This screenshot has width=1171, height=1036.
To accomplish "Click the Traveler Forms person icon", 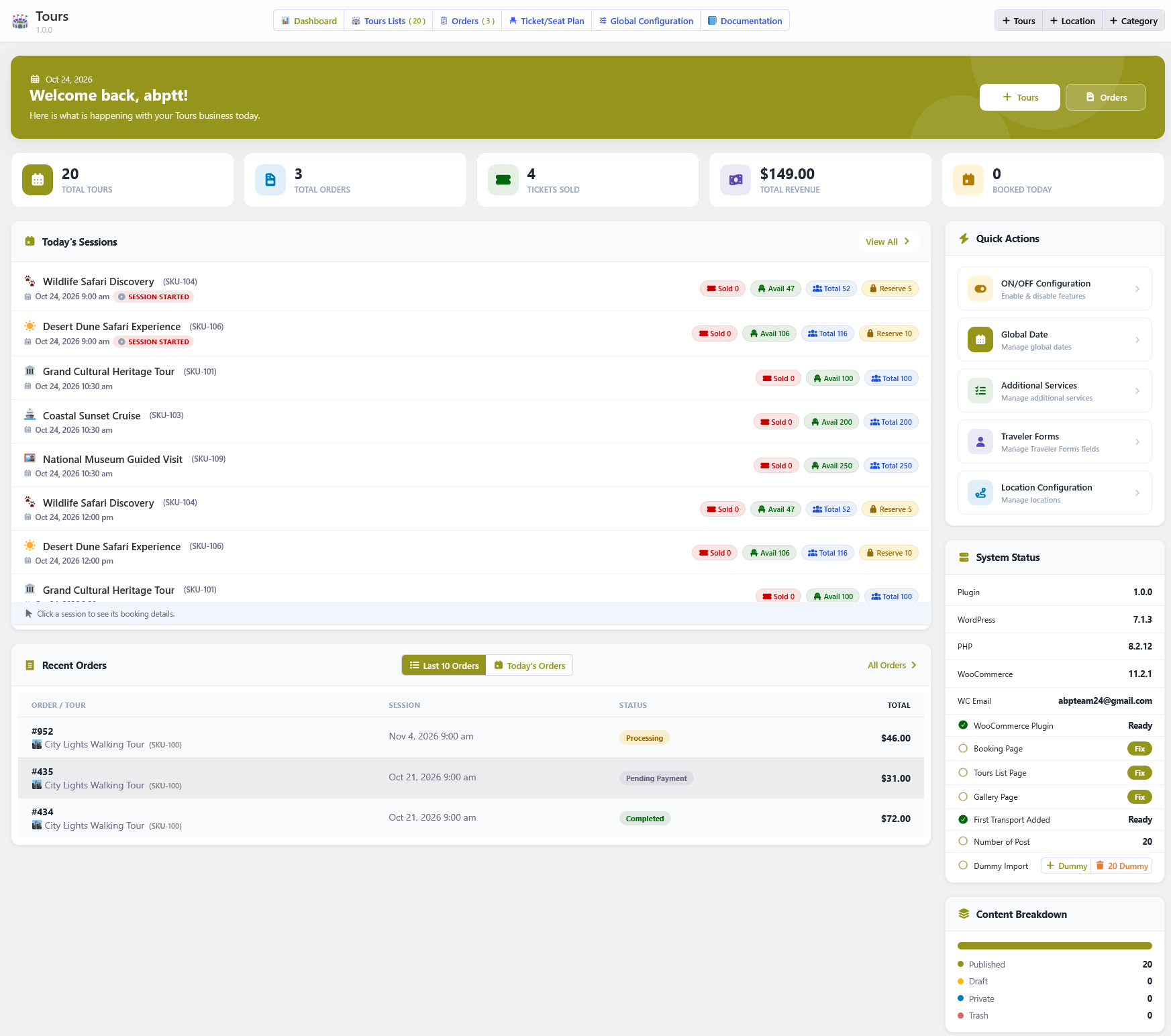I will coord(980,442).
